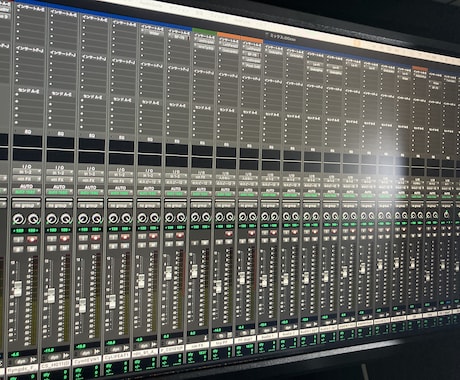460x380 pixels.
Task: Click right pan knob of third full strip
Action: [x=97, y=218]
